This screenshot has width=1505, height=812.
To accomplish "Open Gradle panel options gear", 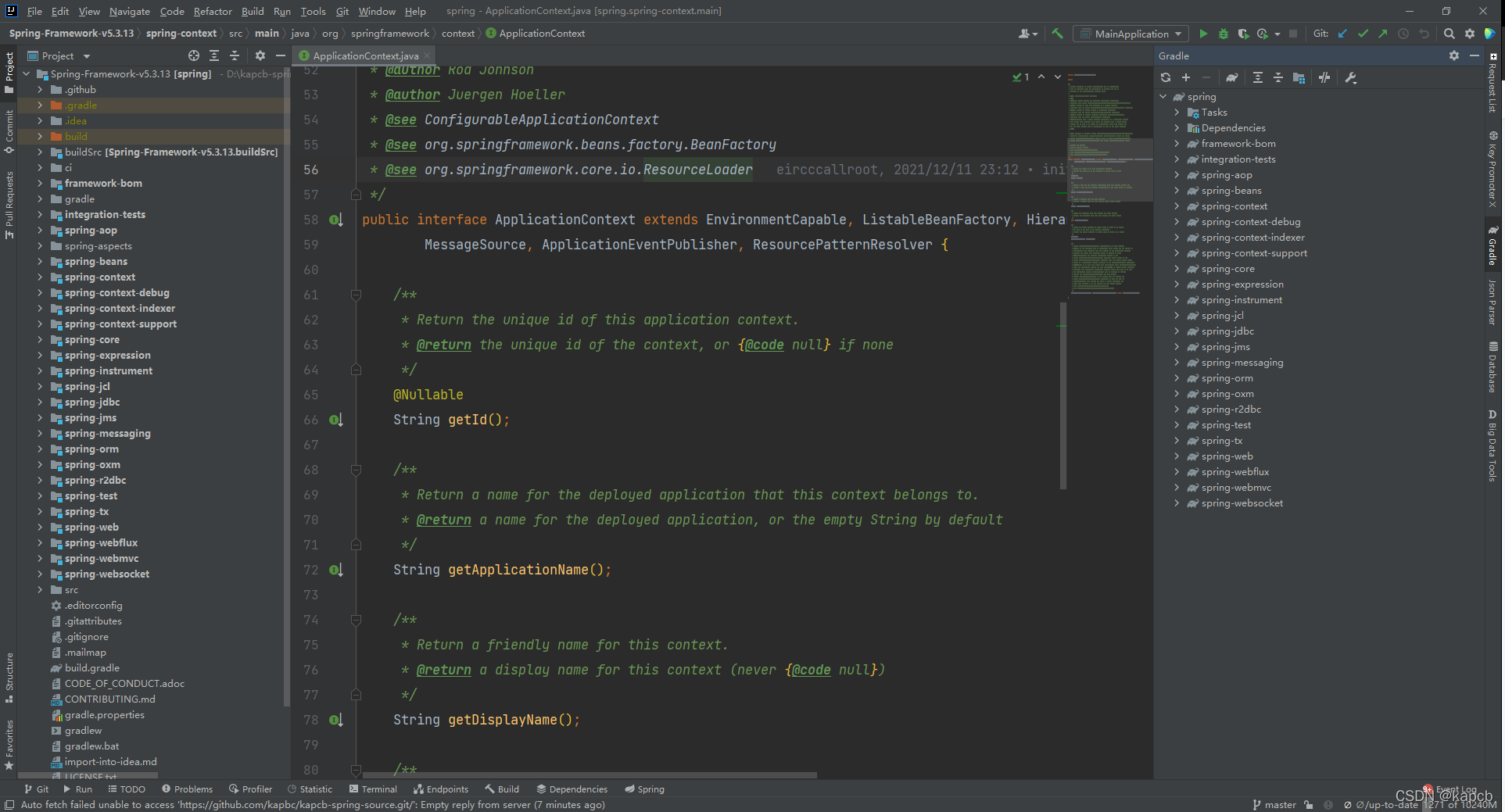I will [1454, 55].
